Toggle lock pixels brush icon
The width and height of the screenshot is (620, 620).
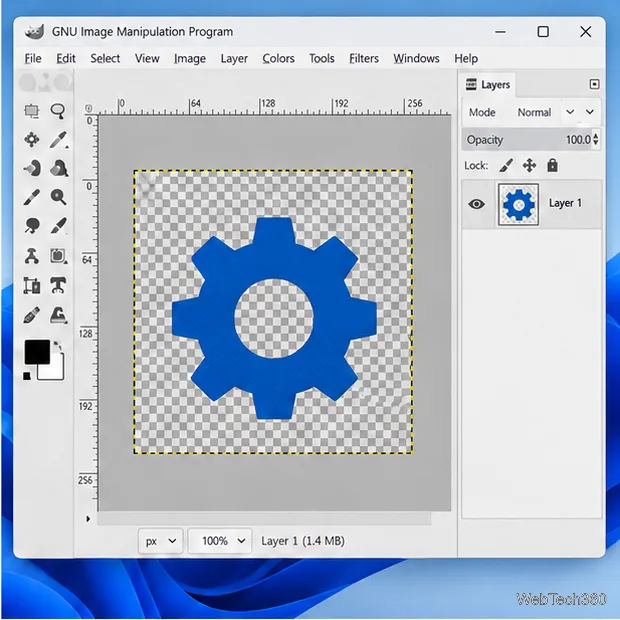point(506,165)
